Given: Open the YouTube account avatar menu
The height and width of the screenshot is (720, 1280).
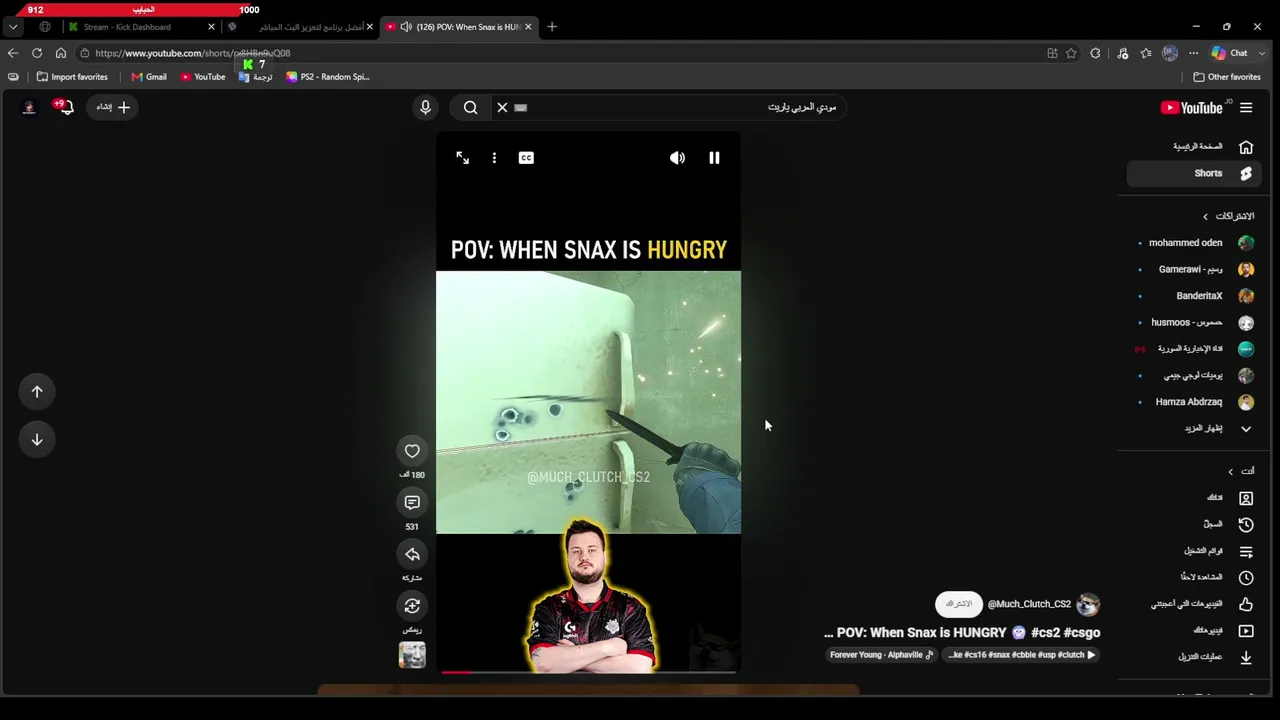Looking at the screenshot, I should coord(29,107).
